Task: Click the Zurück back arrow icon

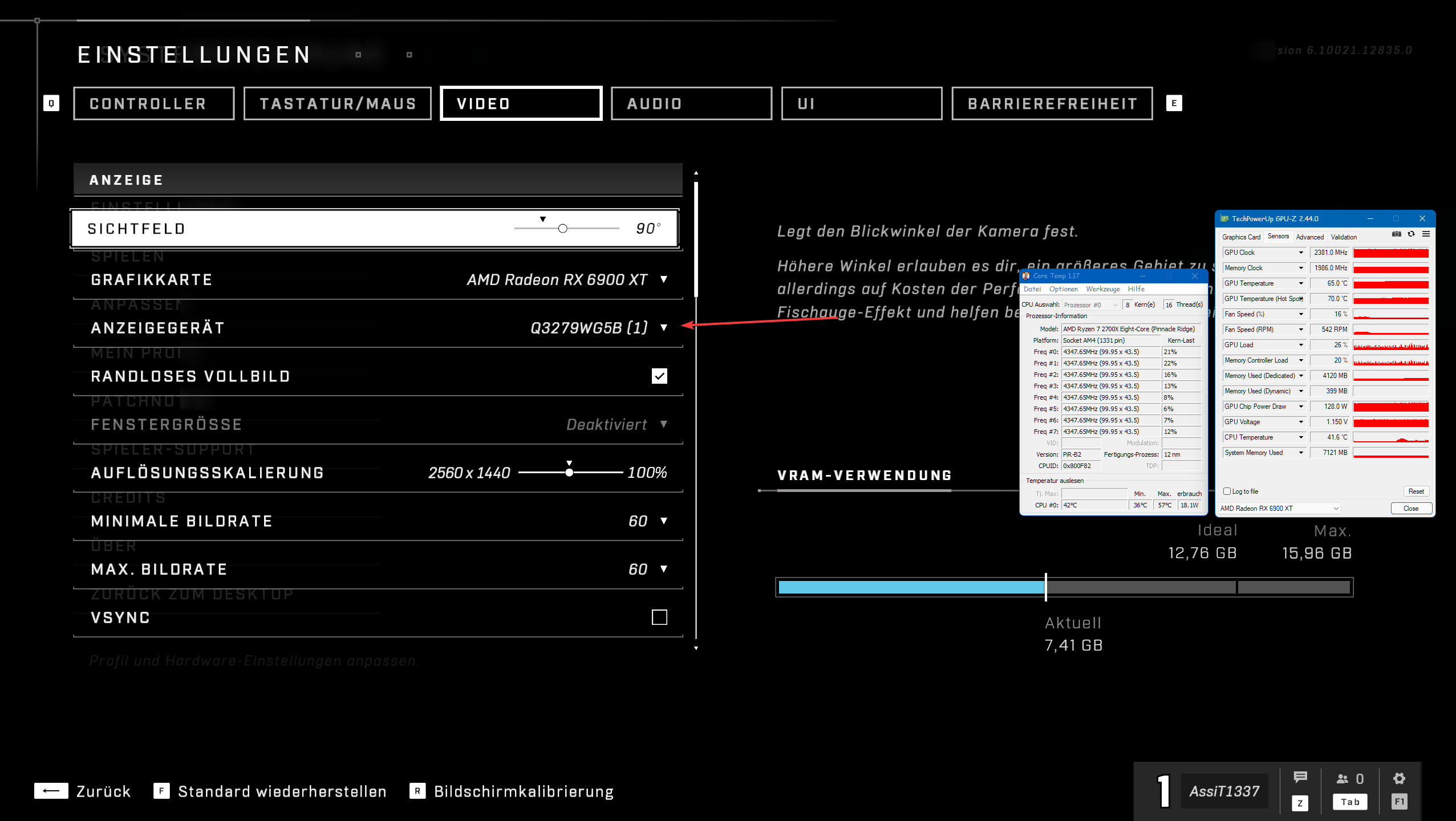Action: [51, 791]
